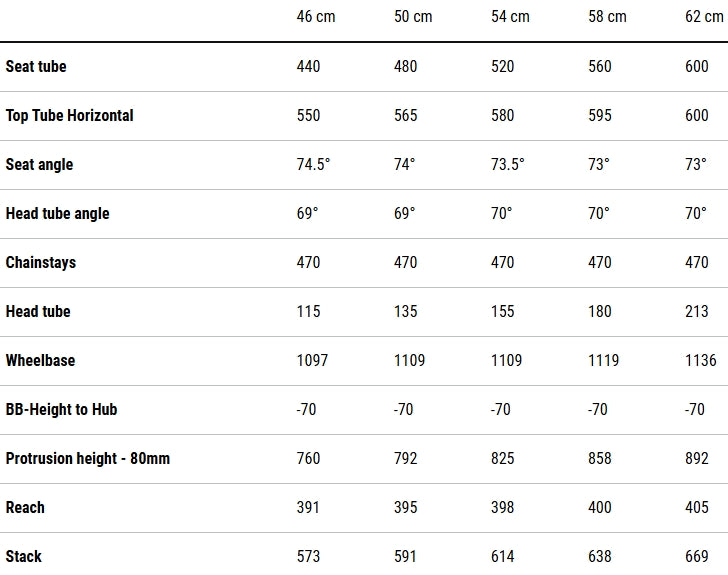This screenshot has width=728, height=575.
Task: Click the Protrusion height - 80mm label
Action: point(88,458)
